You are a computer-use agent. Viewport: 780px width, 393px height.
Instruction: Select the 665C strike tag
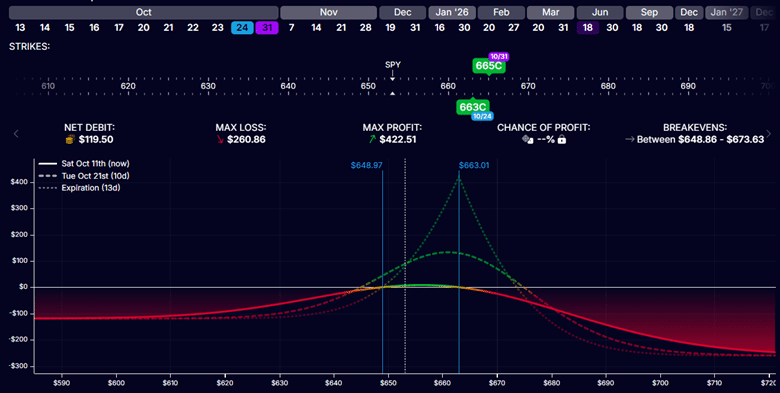point(488,66)
